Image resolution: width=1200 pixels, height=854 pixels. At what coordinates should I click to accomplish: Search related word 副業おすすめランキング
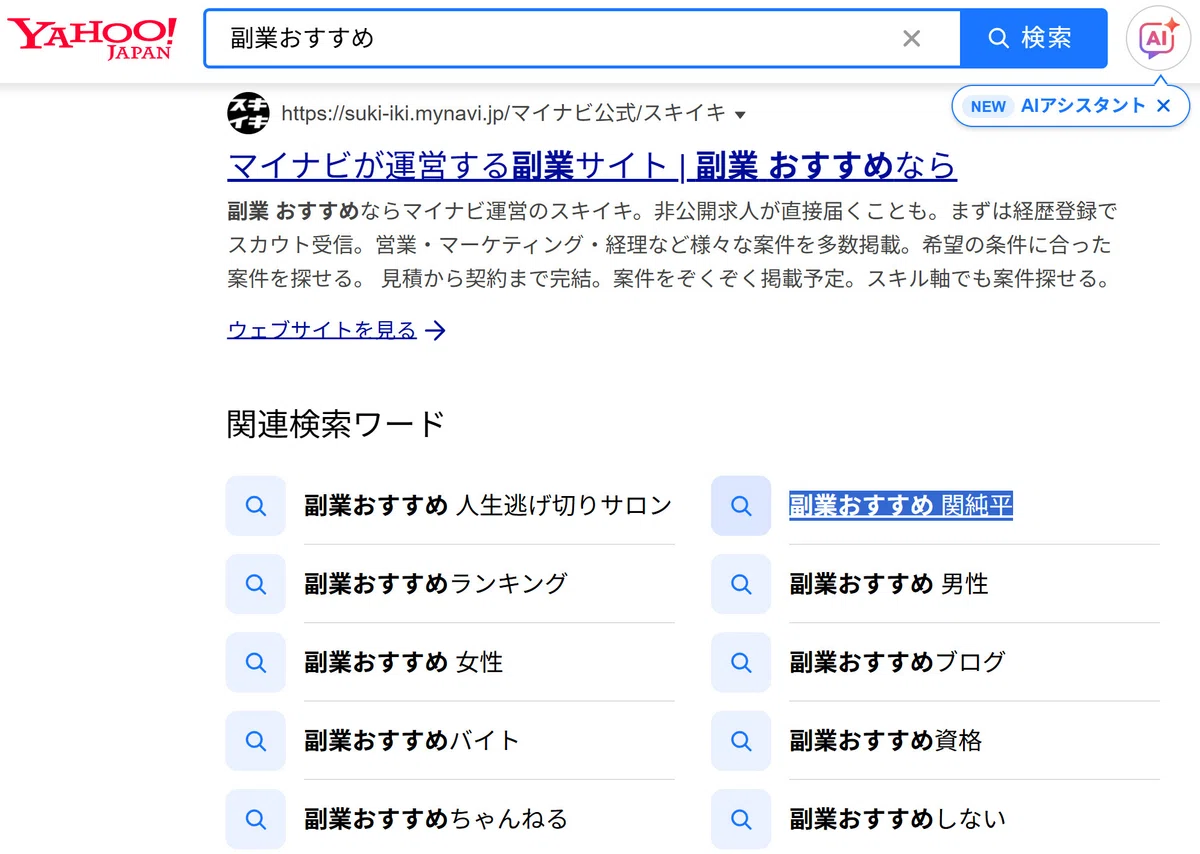tap(436, 584)
